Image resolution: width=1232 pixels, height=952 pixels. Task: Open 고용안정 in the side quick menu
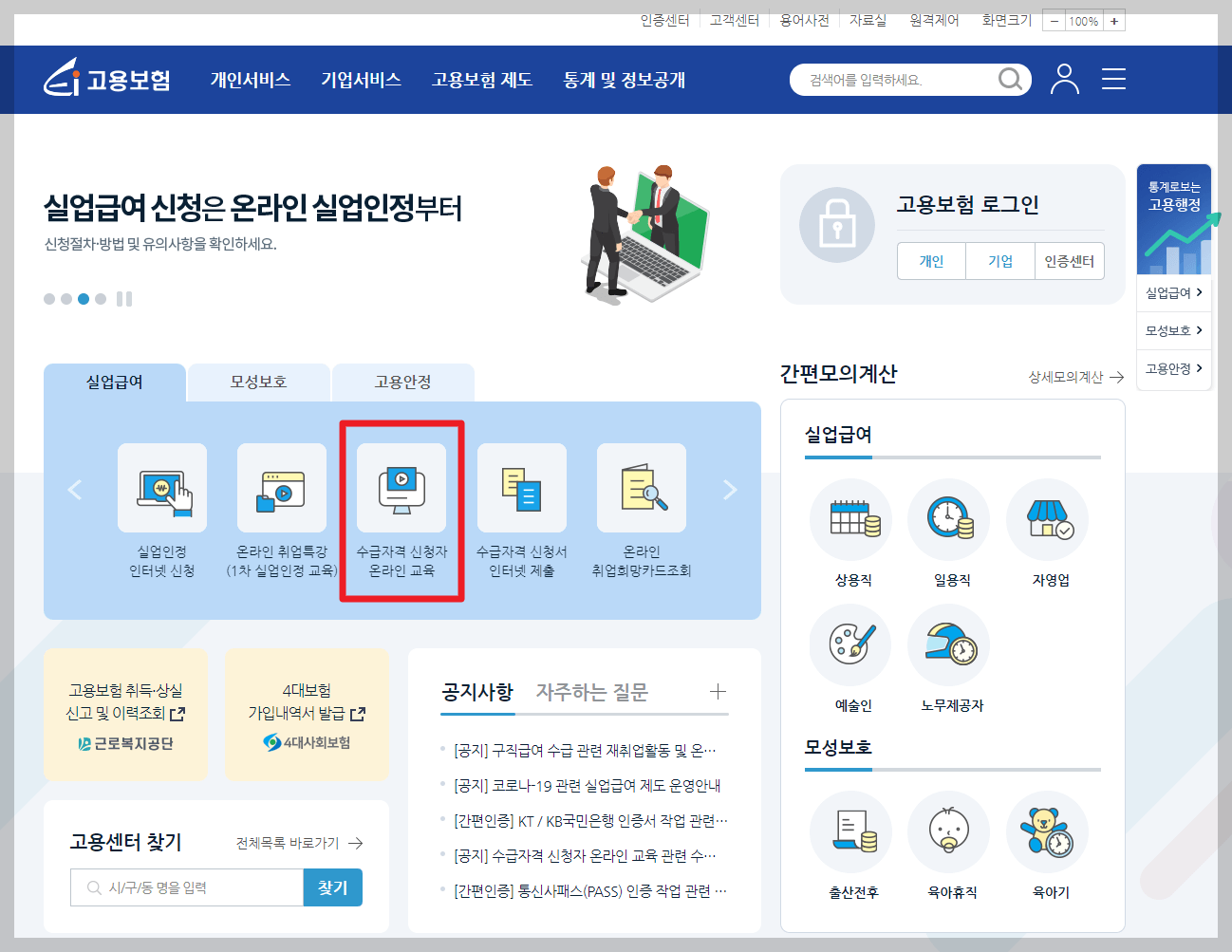pos(1174,368)
